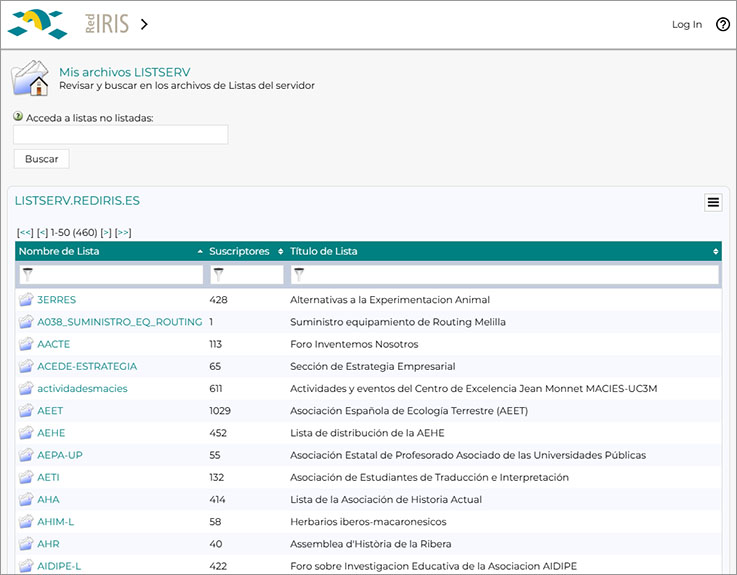Screen dimensions: 737x575
Task: Open the AACTE list
Action: point(54,344)
